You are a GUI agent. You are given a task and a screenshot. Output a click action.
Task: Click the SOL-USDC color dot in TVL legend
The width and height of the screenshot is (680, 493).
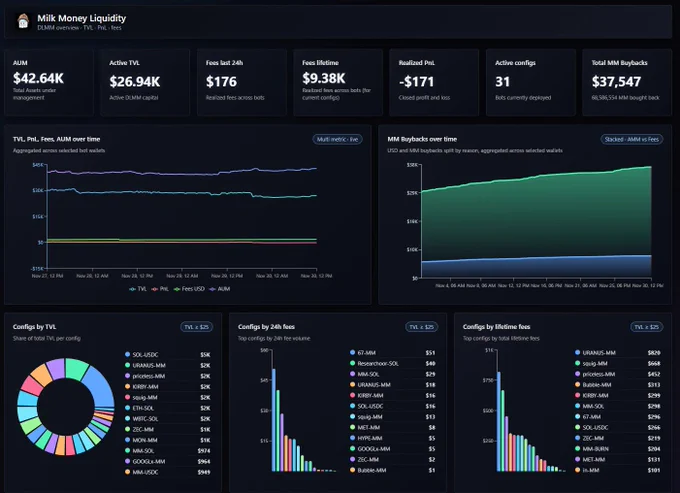pyautogui.click(x=128, y=355)
